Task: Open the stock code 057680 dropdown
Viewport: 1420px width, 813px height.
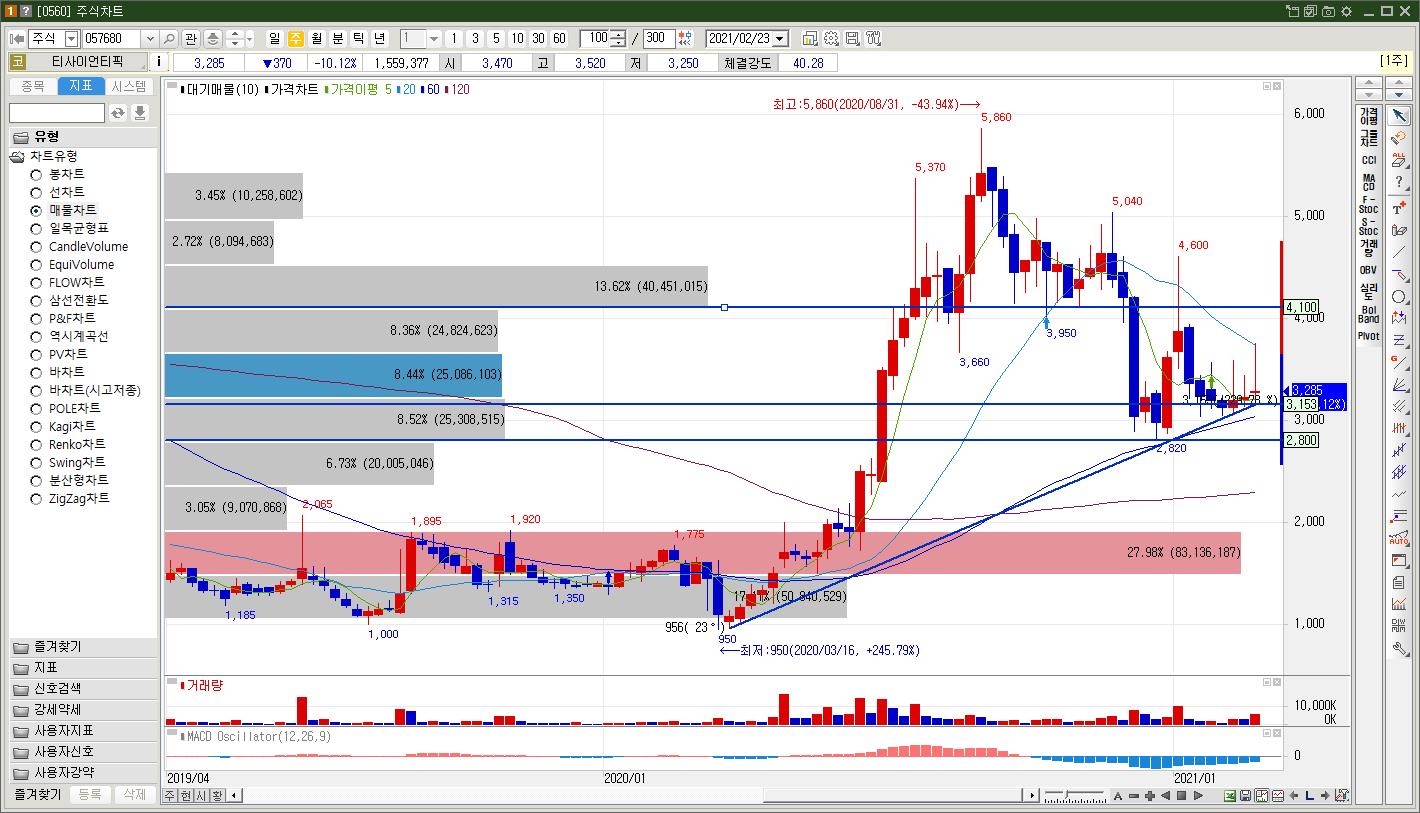Action: pos(150,38)
